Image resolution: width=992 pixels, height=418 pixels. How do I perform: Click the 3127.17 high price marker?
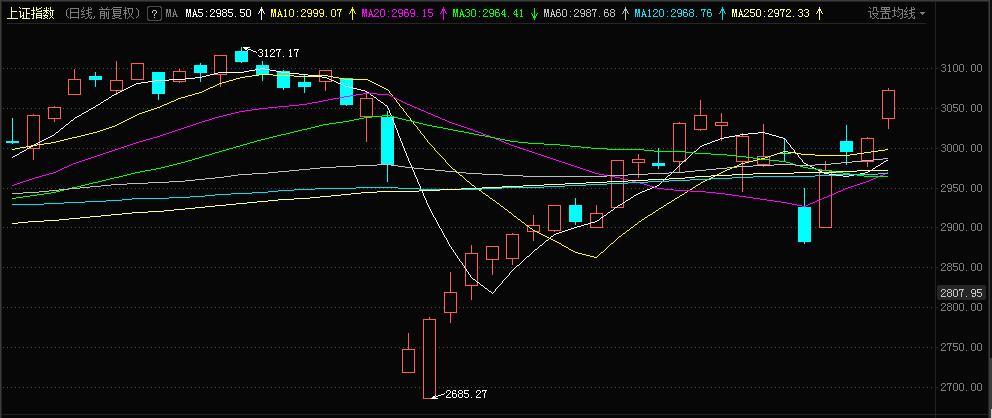(x=278, y=54)
